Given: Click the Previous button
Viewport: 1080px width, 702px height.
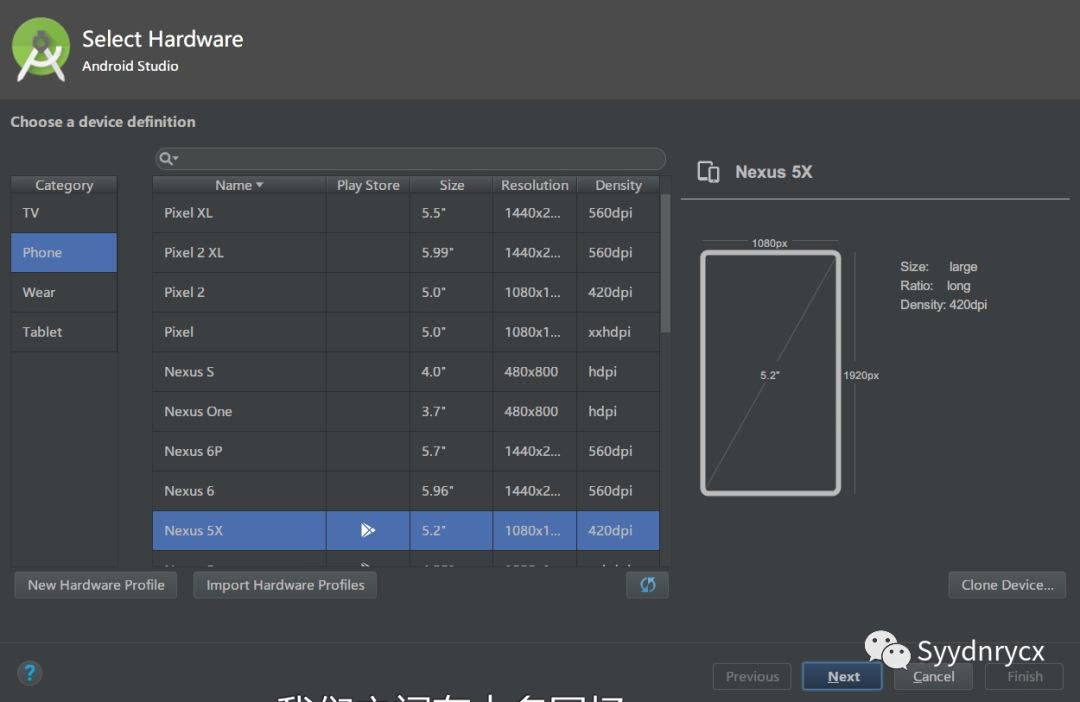Looking at the screenshot, I should 752,677.
